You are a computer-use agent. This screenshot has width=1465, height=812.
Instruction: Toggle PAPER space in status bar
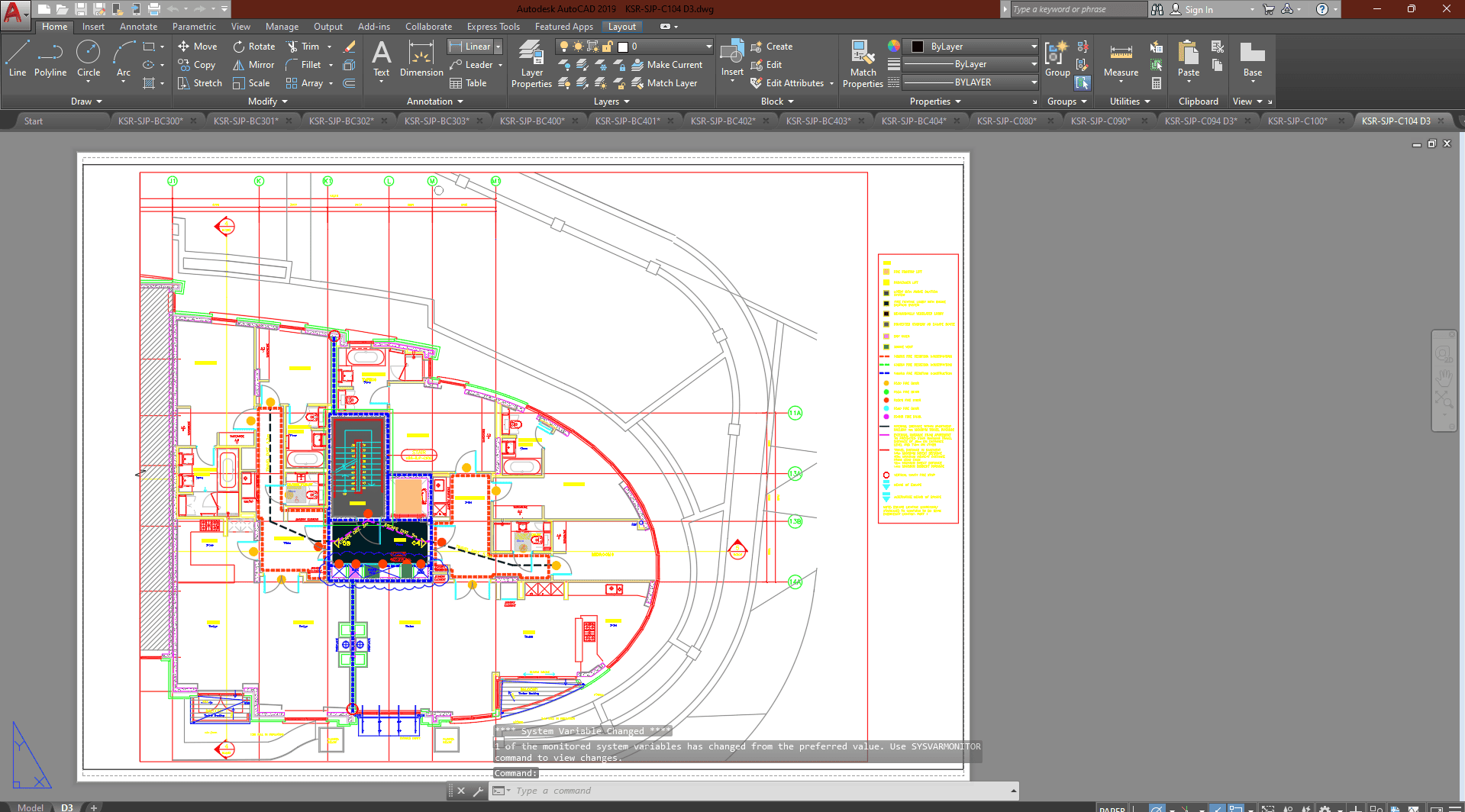point(1112,807)
